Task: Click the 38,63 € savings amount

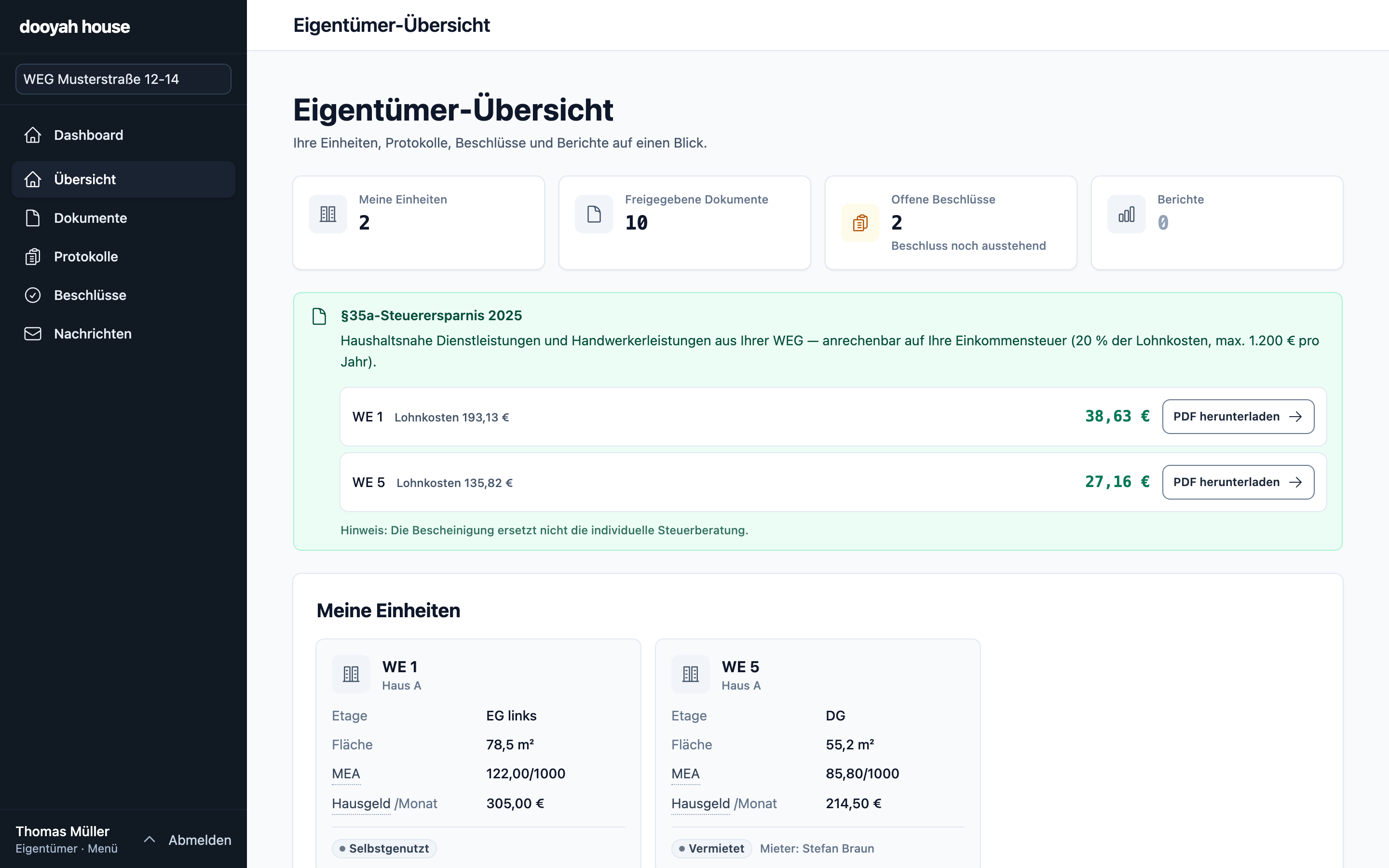Action: tap(1117, 416)
